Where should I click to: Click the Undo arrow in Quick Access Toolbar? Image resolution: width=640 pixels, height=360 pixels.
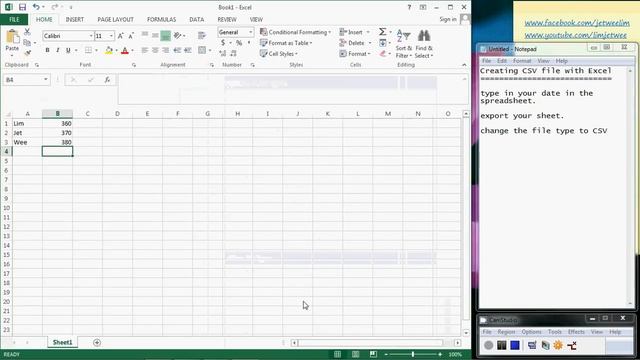[x=36, y=7]
